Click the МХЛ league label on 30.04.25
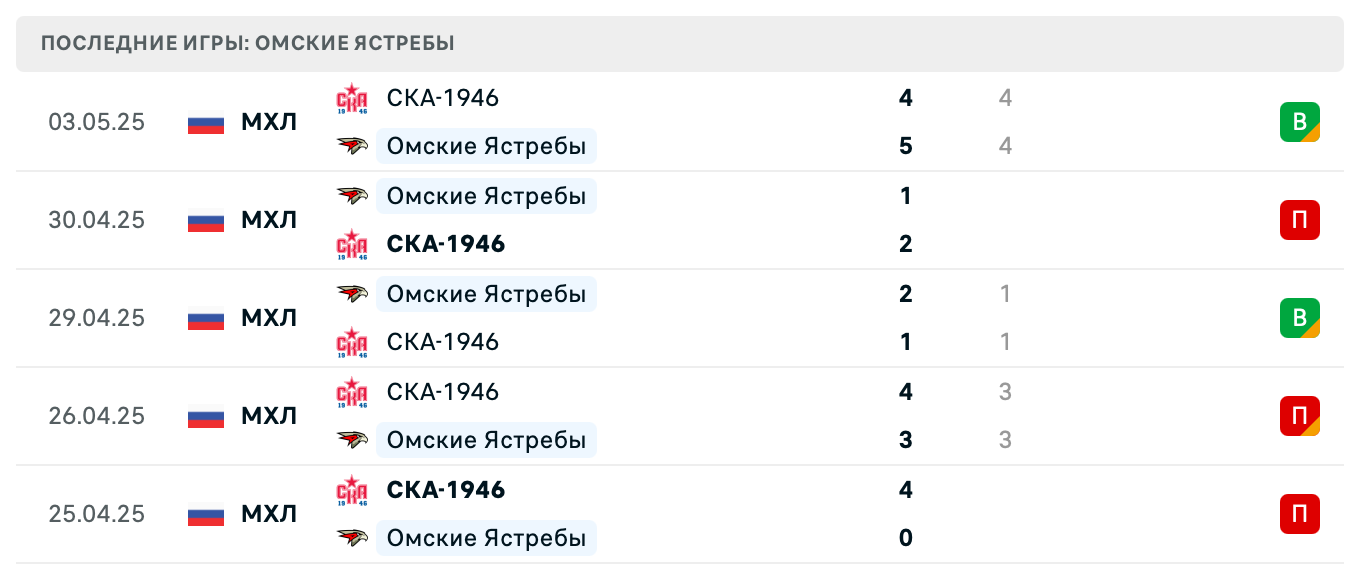The width and height of the screenshot is (1360, 578). point(268,220)
